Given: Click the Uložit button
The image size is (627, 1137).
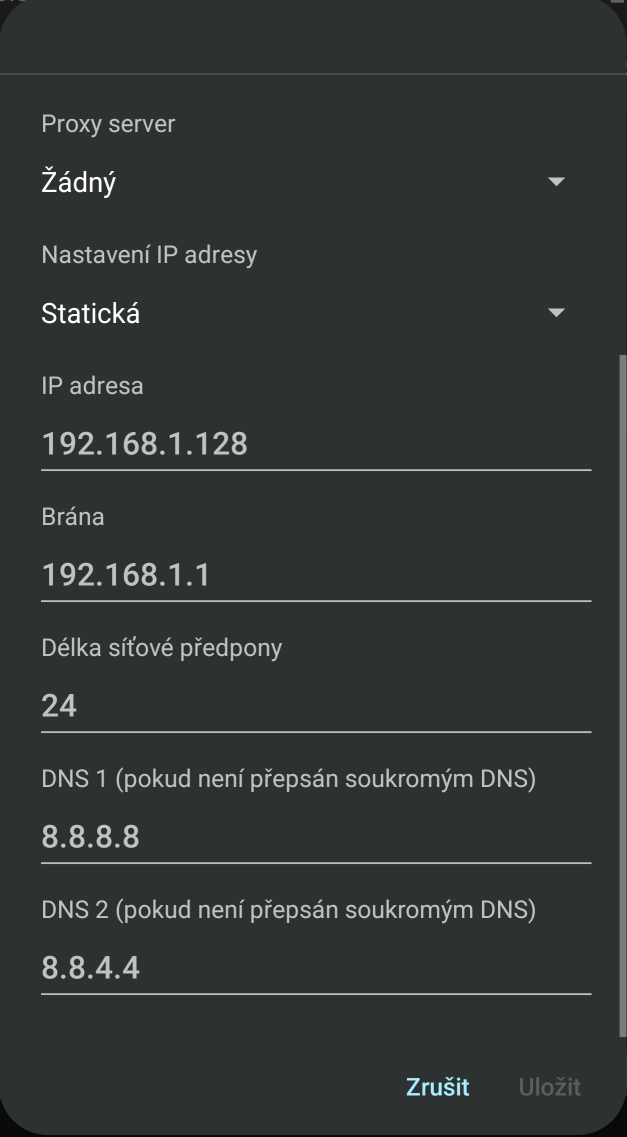Looking at the screenshot, I should [x=549, y=1087].
